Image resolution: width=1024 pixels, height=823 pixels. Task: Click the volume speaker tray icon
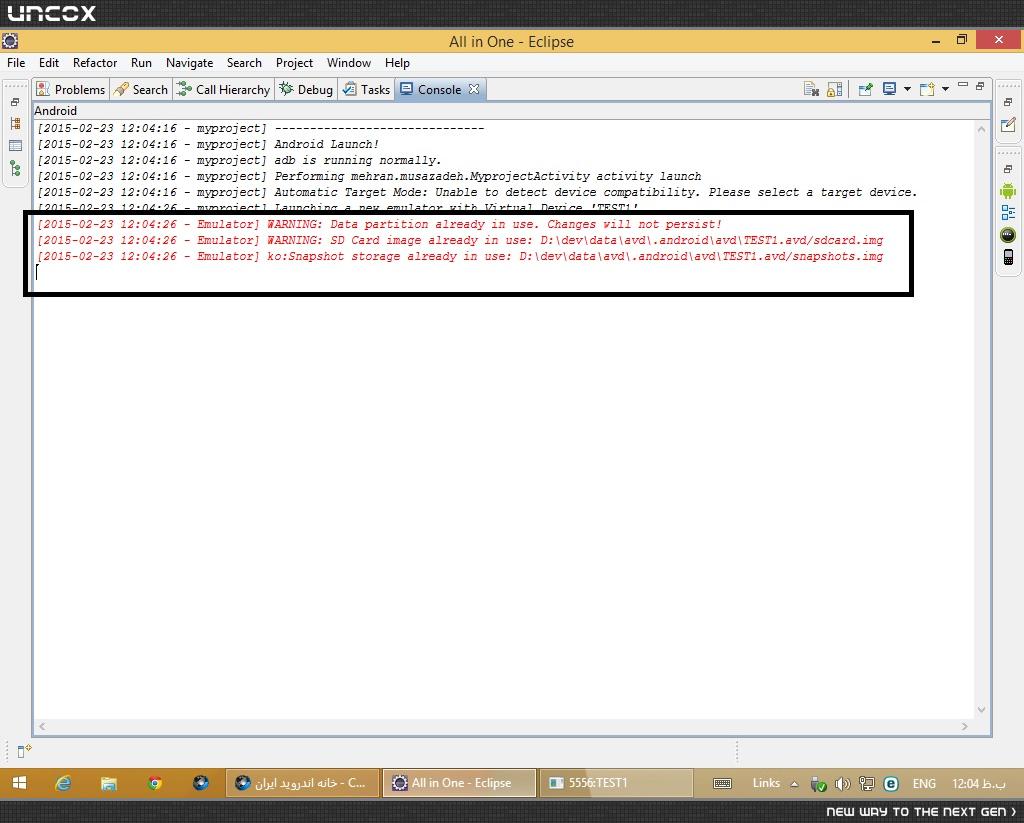pyautogui.click(x=842, y=783)
